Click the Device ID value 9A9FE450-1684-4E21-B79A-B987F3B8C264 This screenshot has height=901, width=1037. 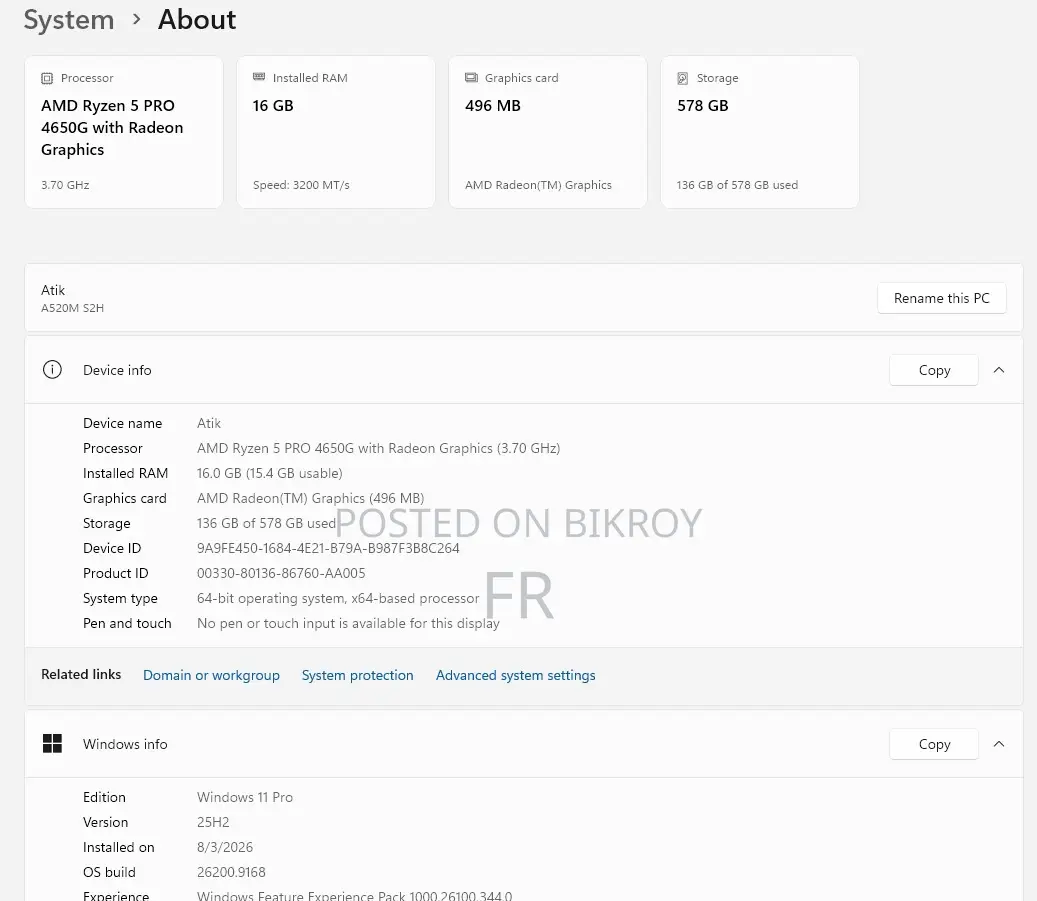(328, 548)
